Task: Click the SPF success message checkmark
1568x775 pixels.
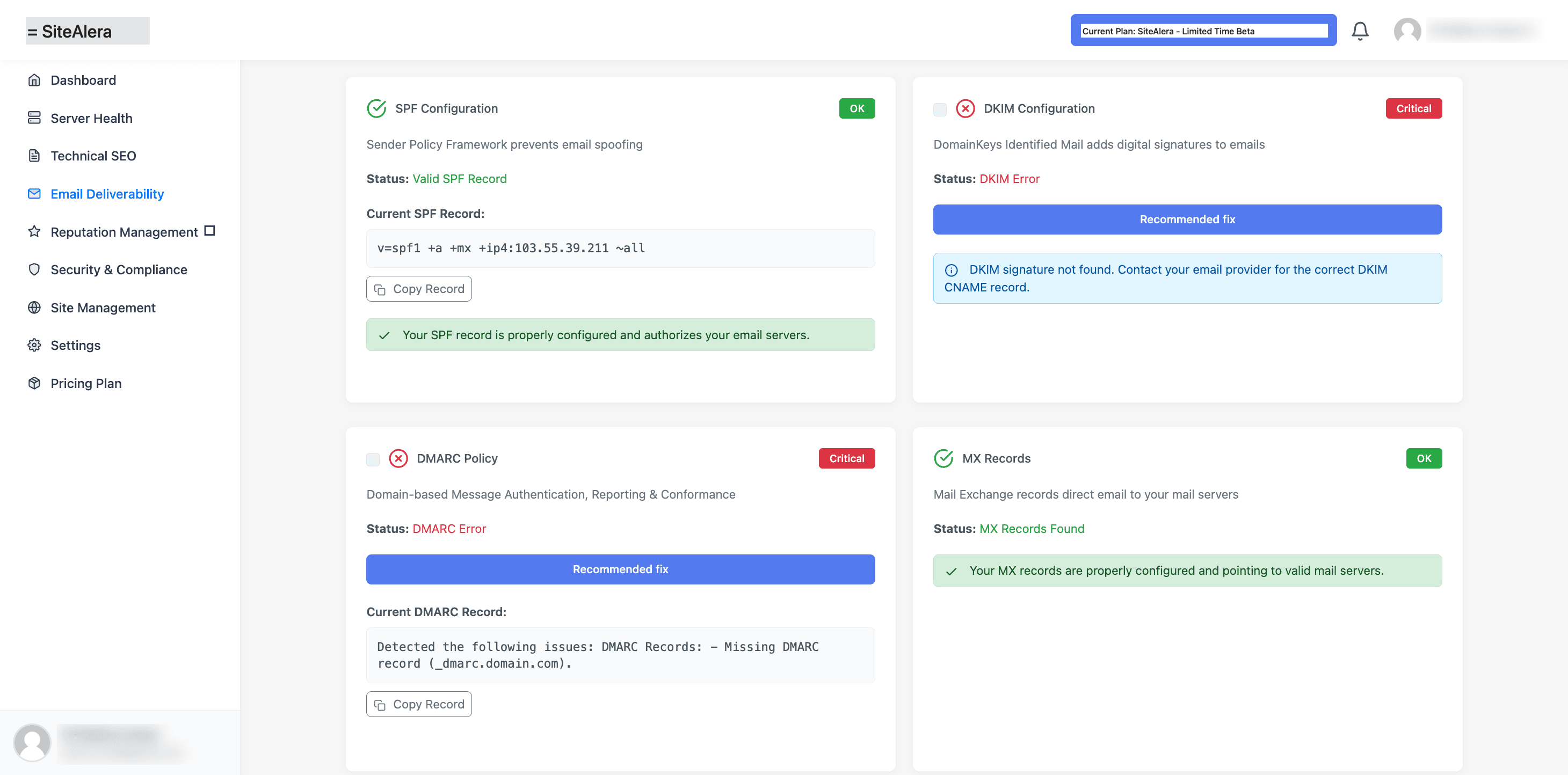Action: coord(384,335)
